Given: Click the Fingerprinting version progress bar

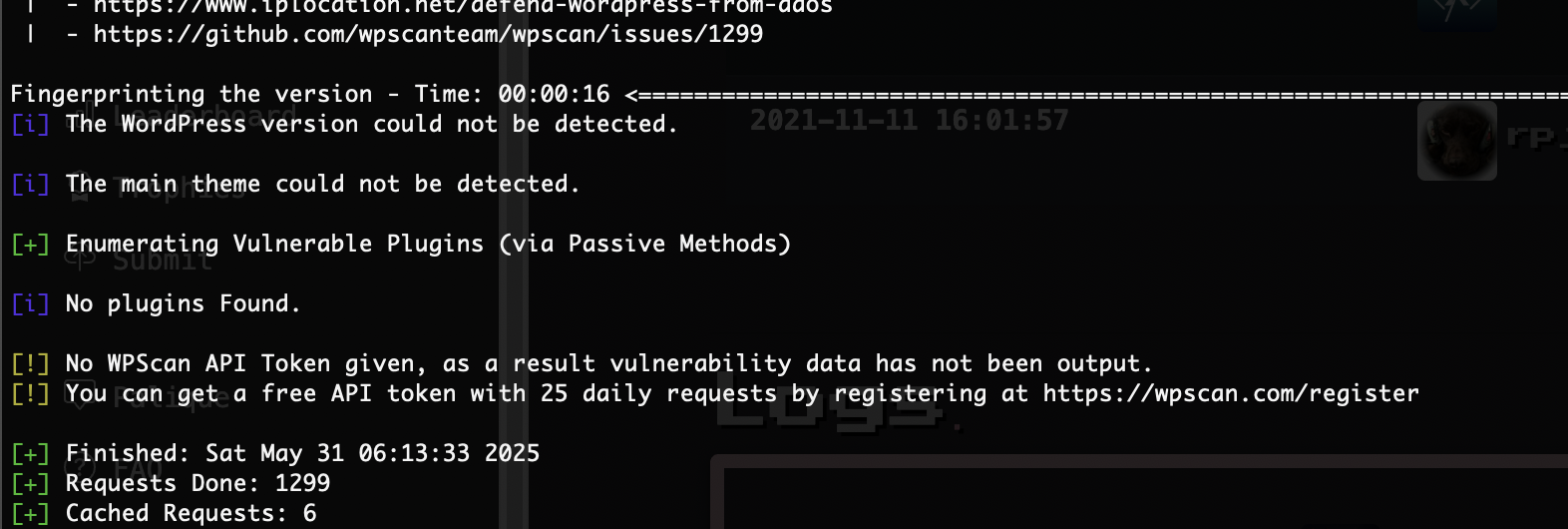Looking at the screenshot, I should 1096,95.
